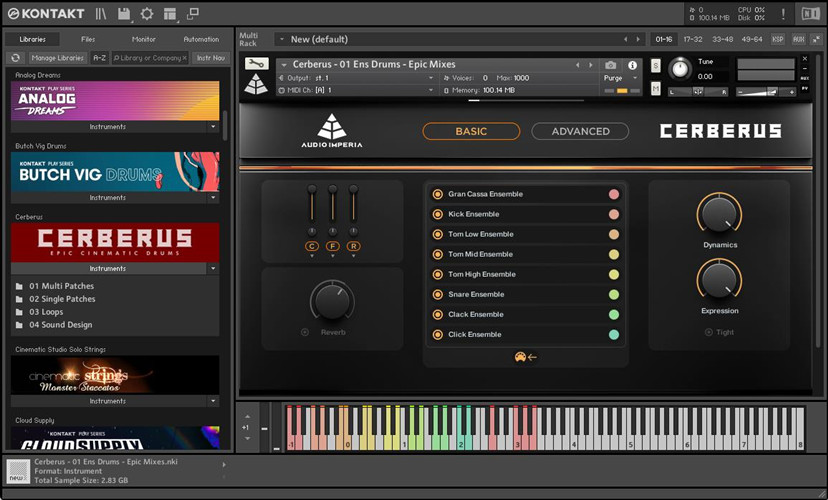Switch to the ADVANCED view tab
Image resolution: width=828 pixels, height=500 pixels.
tap(580, 131)
